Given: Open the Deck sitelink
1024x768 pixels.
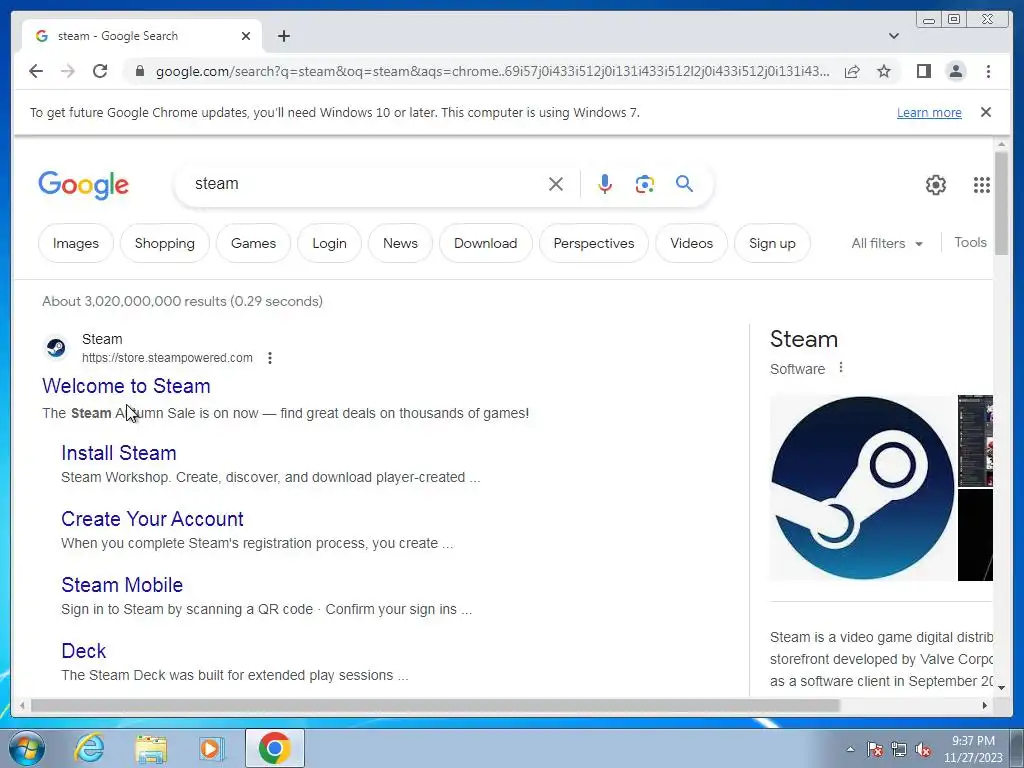Looking at the screenshot, I should (x=84, y=651).
